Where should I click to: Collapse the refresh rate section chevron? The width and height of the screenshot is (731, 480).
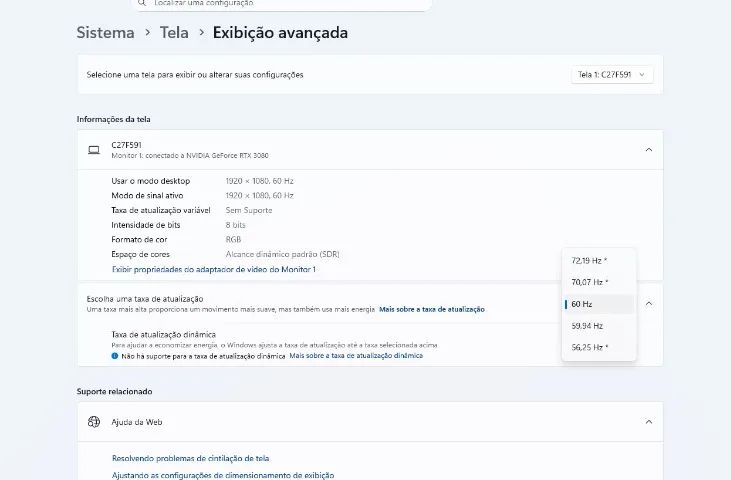[x=648, y=303]
